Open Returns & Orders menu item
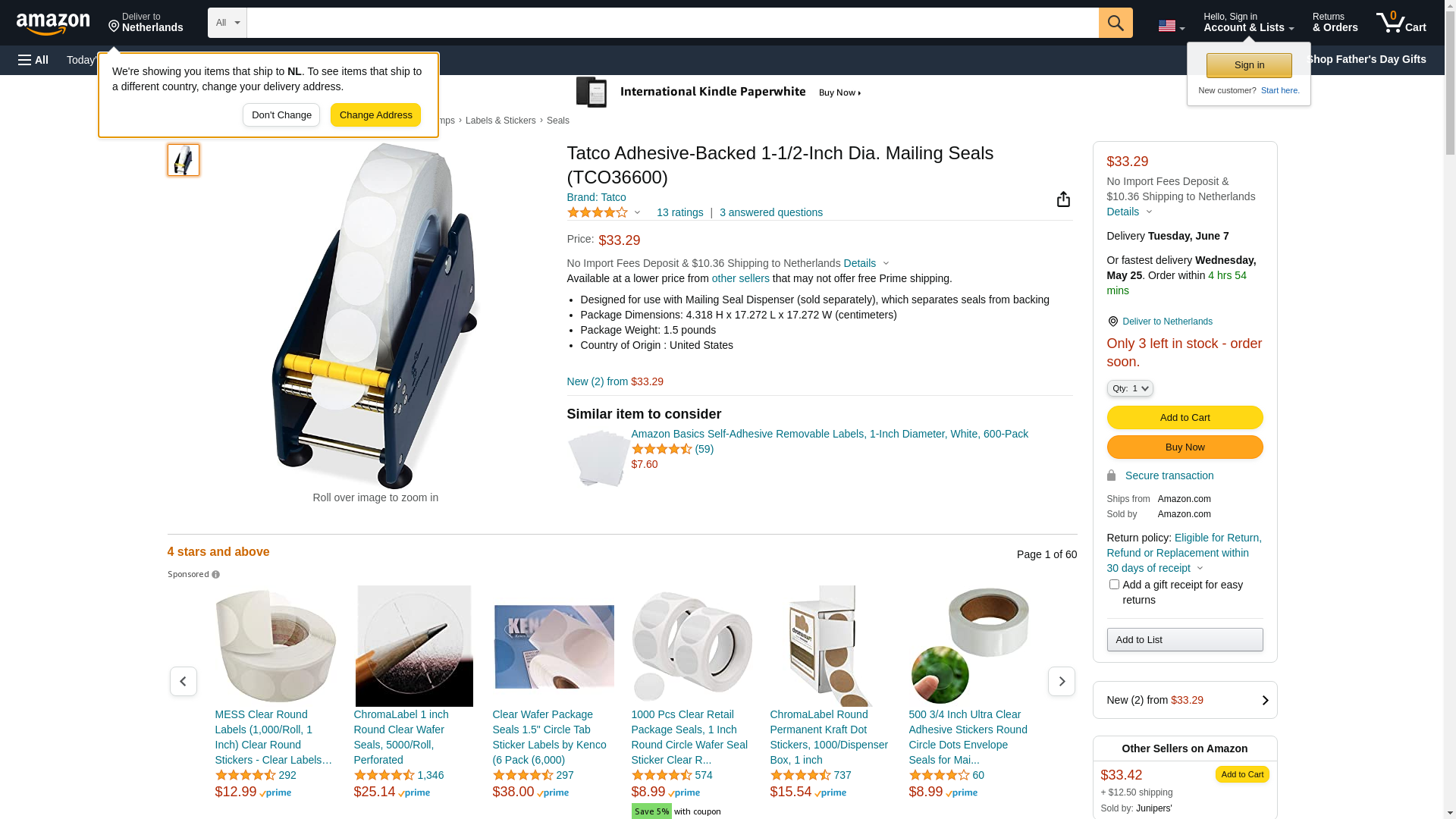Screen dimensions: 1456x819 (1335, 23)
